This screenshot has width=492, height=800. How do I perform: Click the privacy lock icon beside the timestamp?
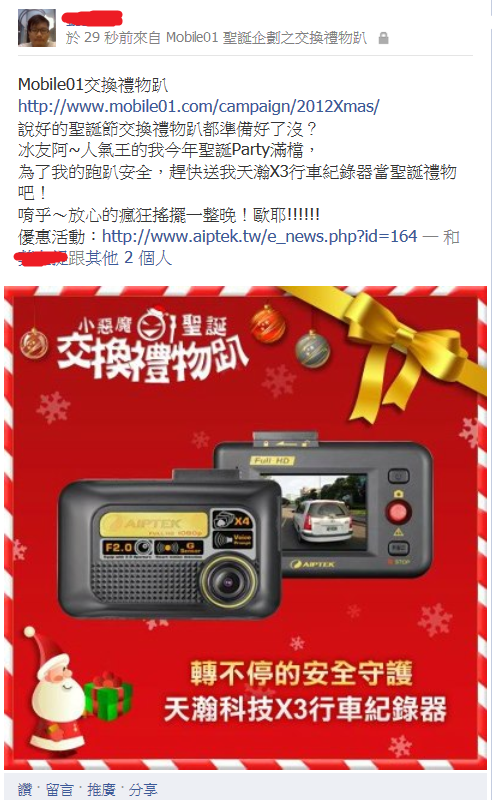pos(383,38)
